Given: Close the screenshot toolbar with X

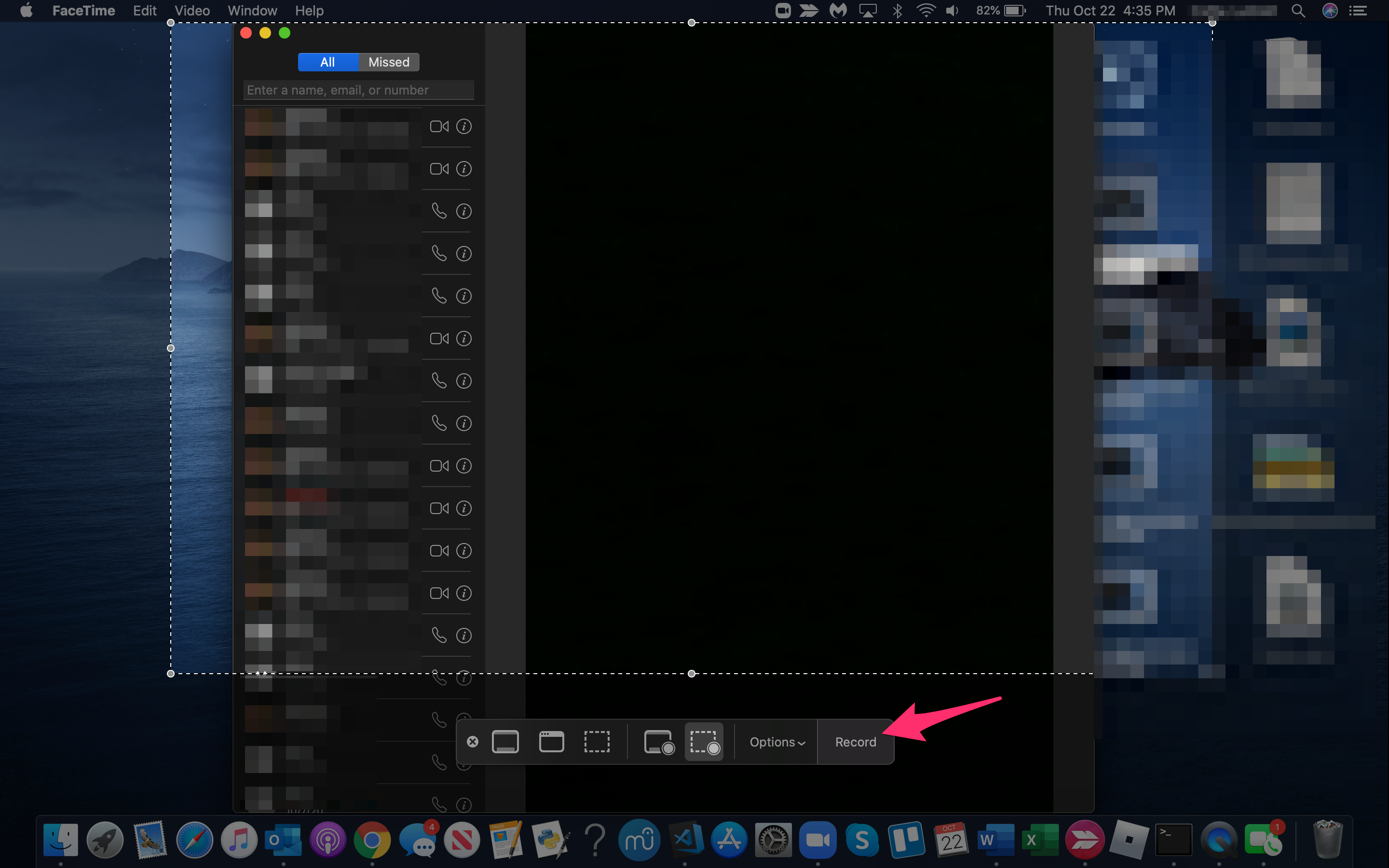Looking at the screenshot, I should pos(472,742).
